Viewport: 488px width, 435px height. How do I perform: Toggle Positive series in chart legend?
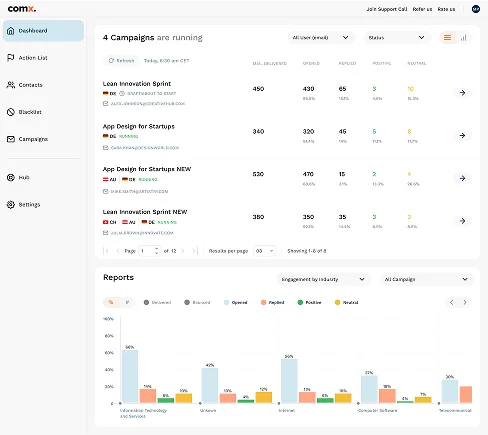[309, 302]
